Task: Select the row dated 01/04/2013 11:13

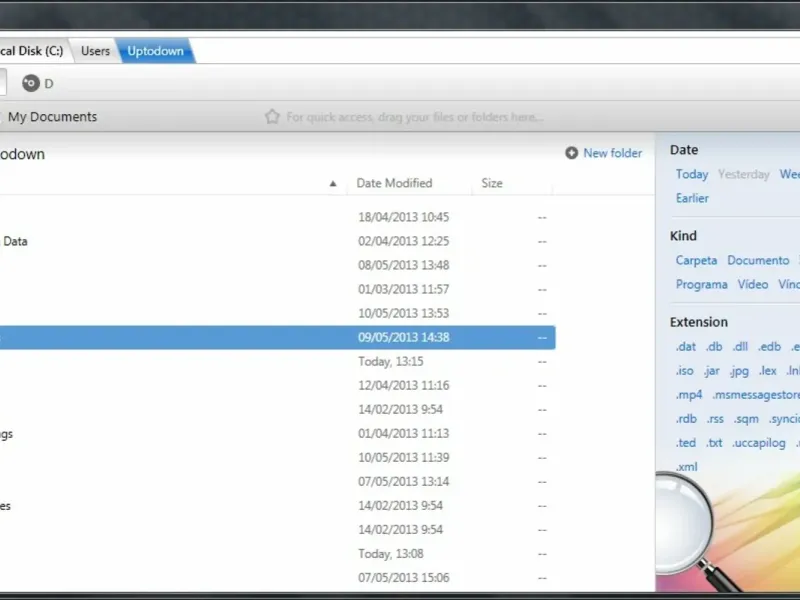Action: [278, 433]
